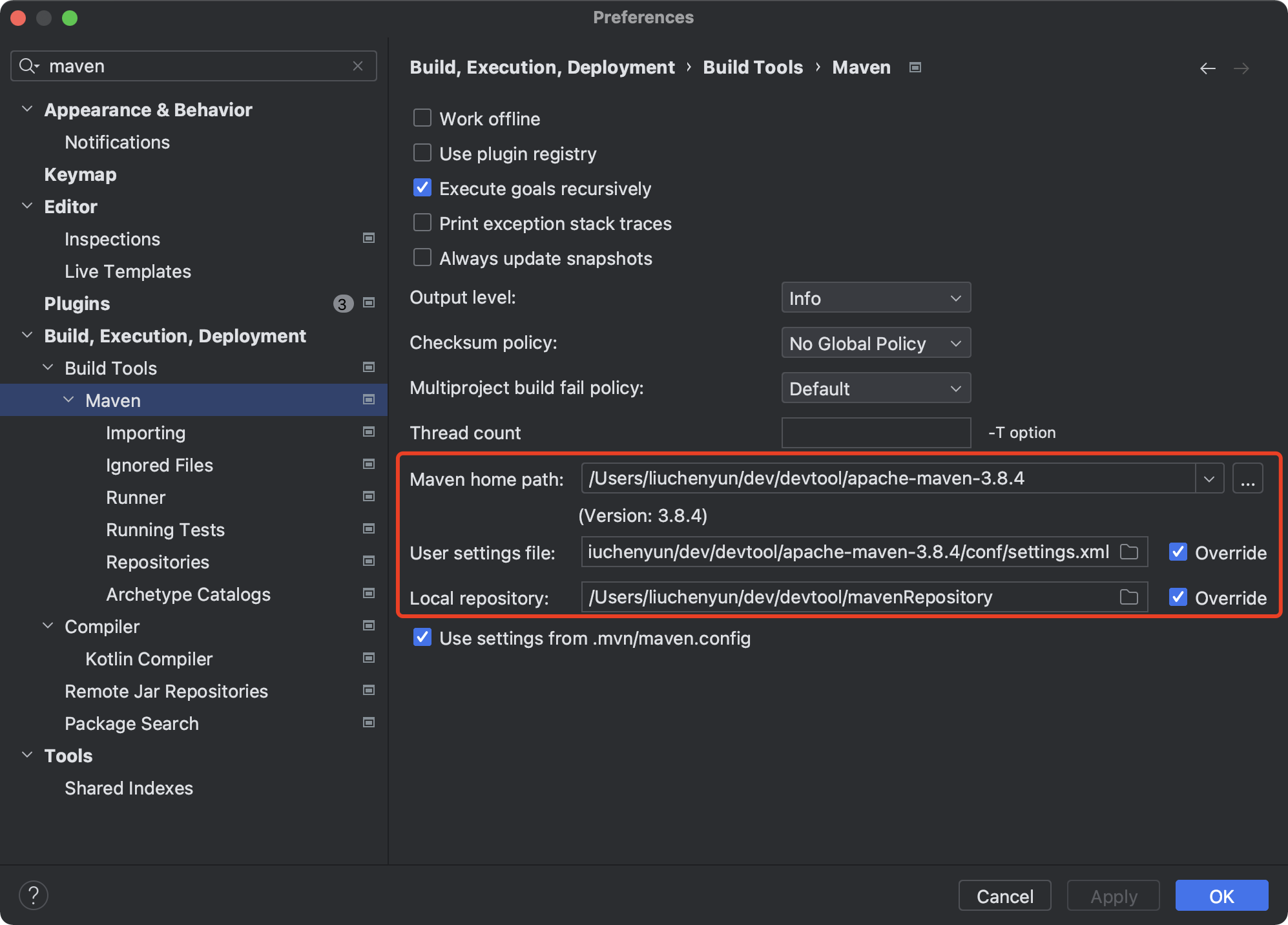Click the Thread count input field
1288x925 pixels.
pyautogui.click(x=875, y=433)
